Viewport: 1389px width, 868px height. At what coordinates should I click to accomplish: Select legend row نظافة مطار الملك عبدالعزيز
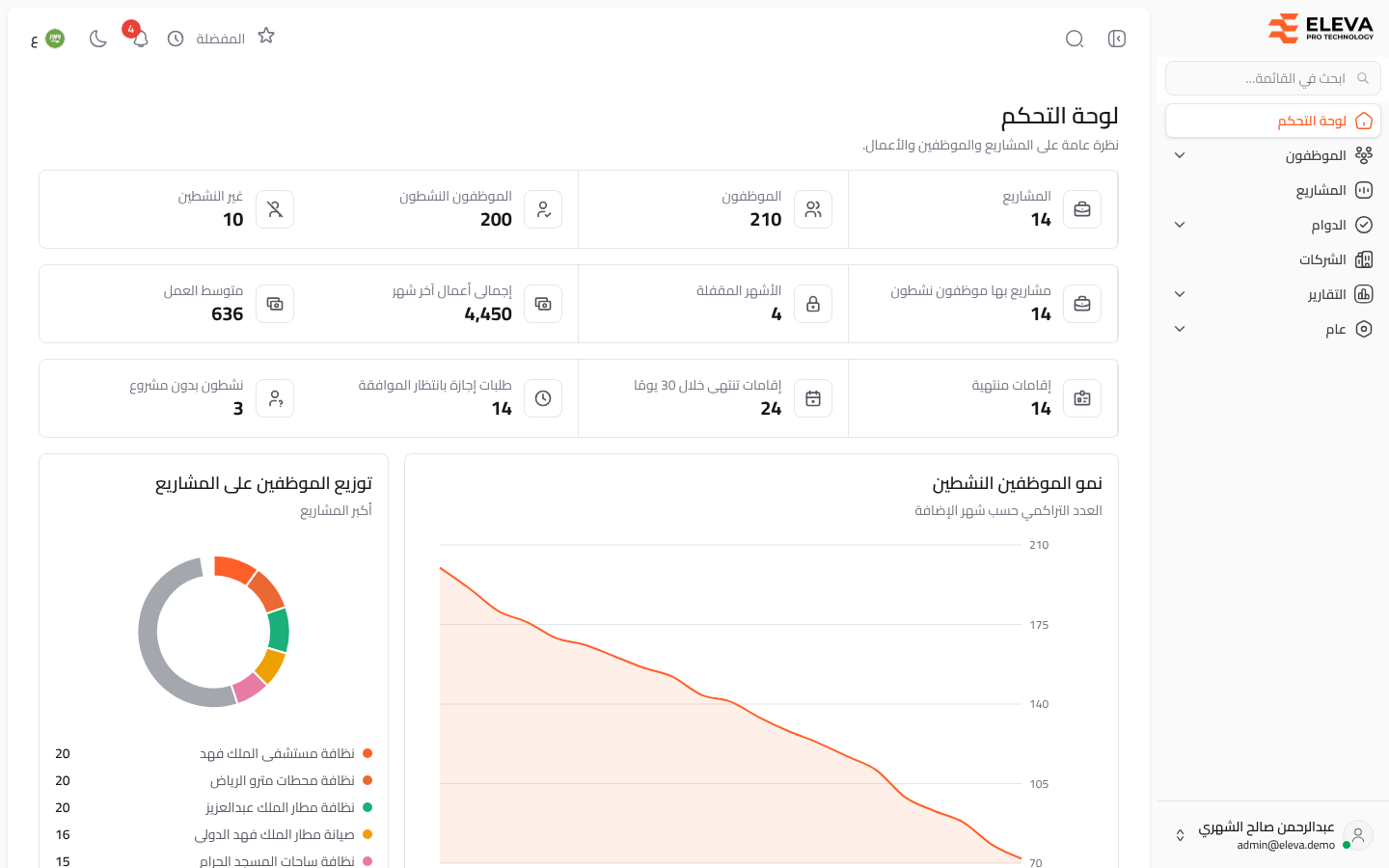tap(213, 807)
